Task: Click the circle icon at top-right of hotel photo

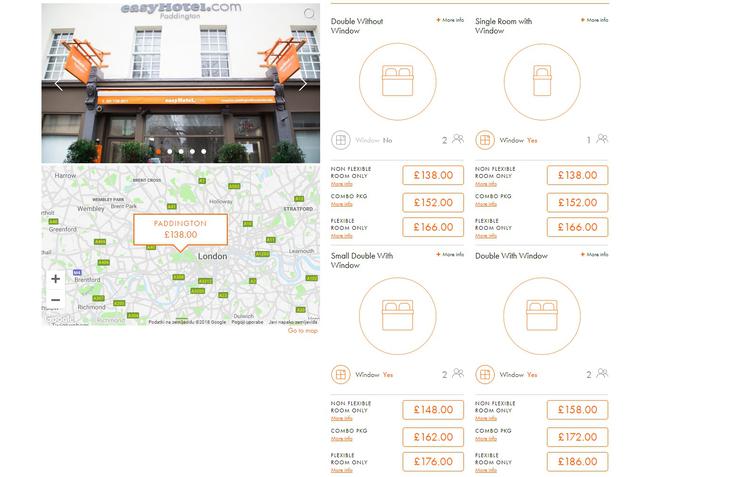Action: [x=309, y=13]
